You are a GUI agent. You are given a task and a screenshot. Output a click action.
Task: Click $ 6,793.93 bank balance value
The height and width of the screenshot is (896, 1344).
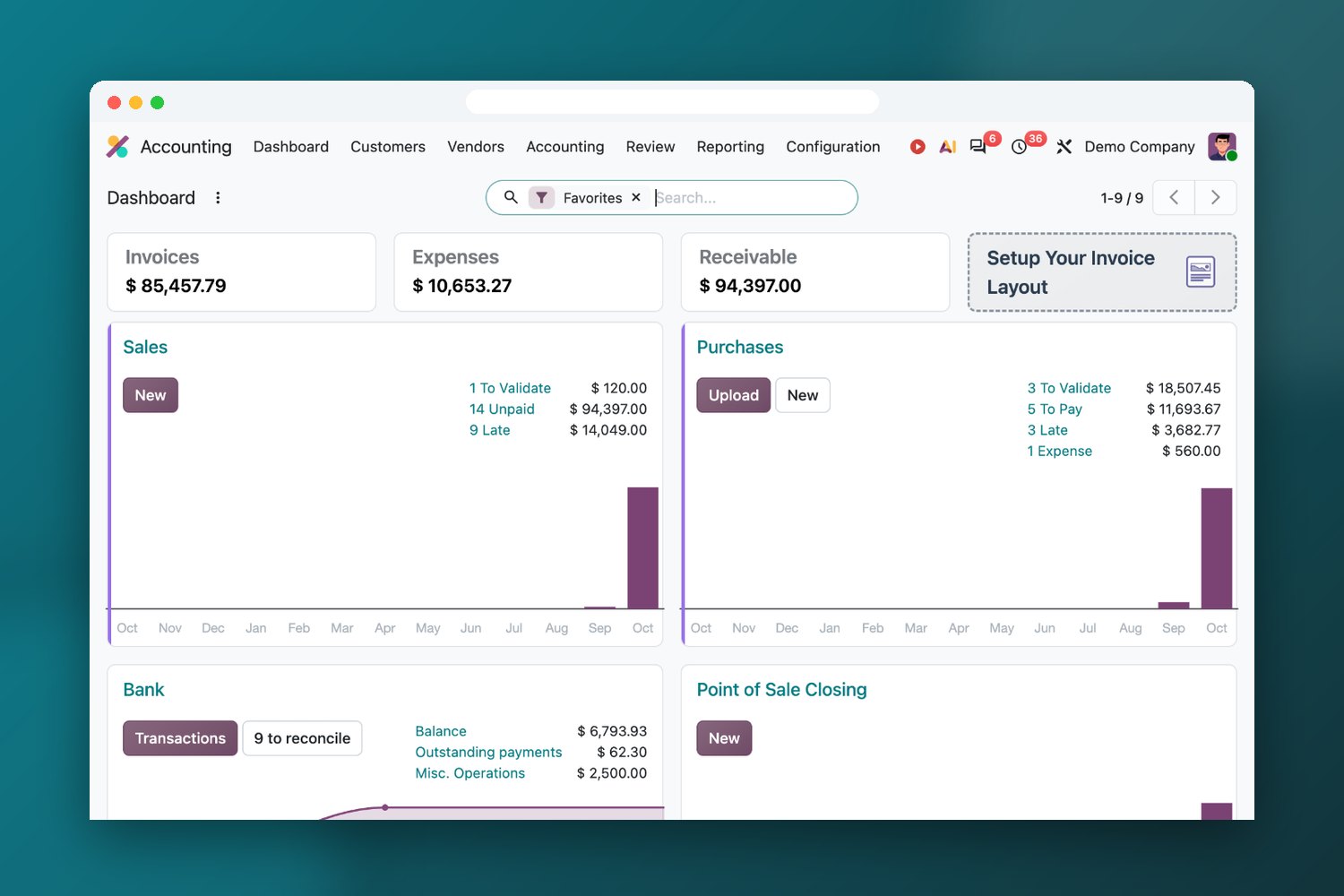[x=612, y=731]
